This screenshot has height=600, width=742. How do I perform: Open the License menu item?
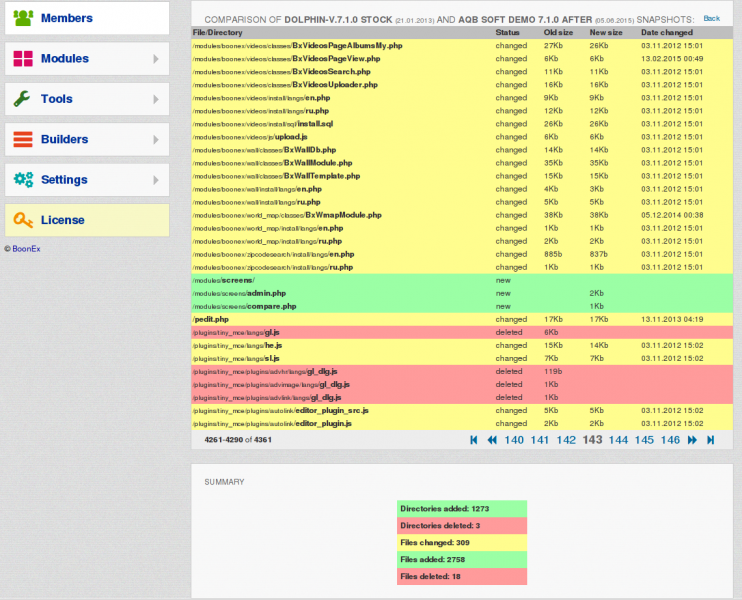point(62,220)
